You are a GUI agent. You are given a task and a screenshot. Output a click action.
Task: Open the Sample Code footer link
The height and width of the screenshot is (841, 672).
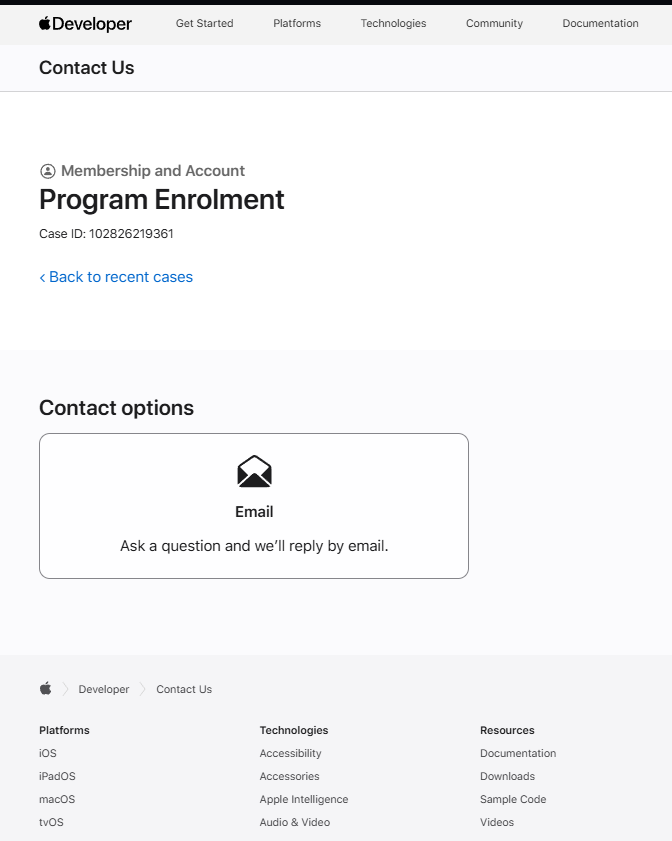point(513,799)
